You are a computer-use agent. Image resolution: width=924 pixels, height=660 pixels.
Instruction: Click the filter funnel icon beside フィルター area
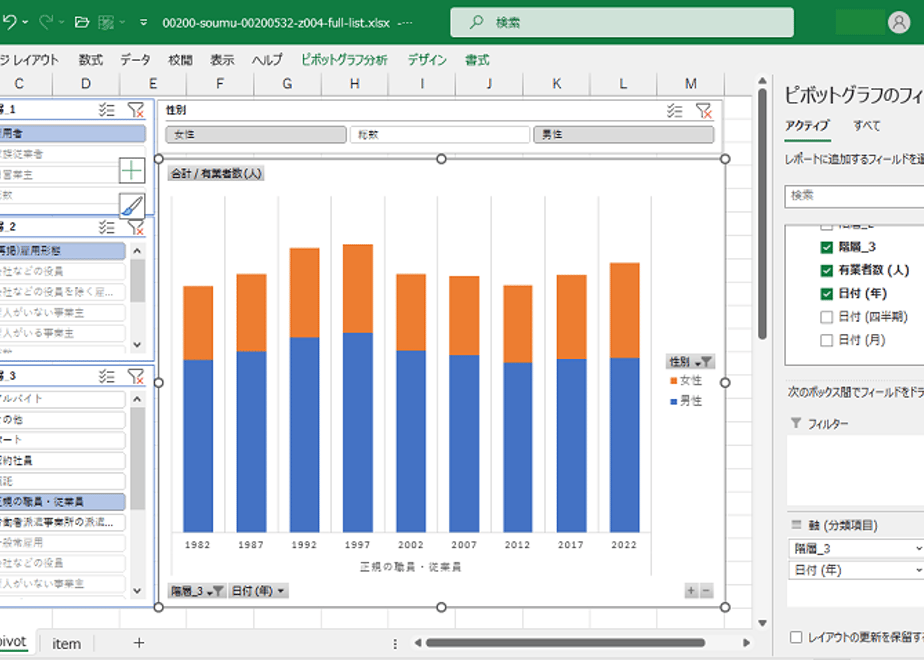tap(796, 423)
